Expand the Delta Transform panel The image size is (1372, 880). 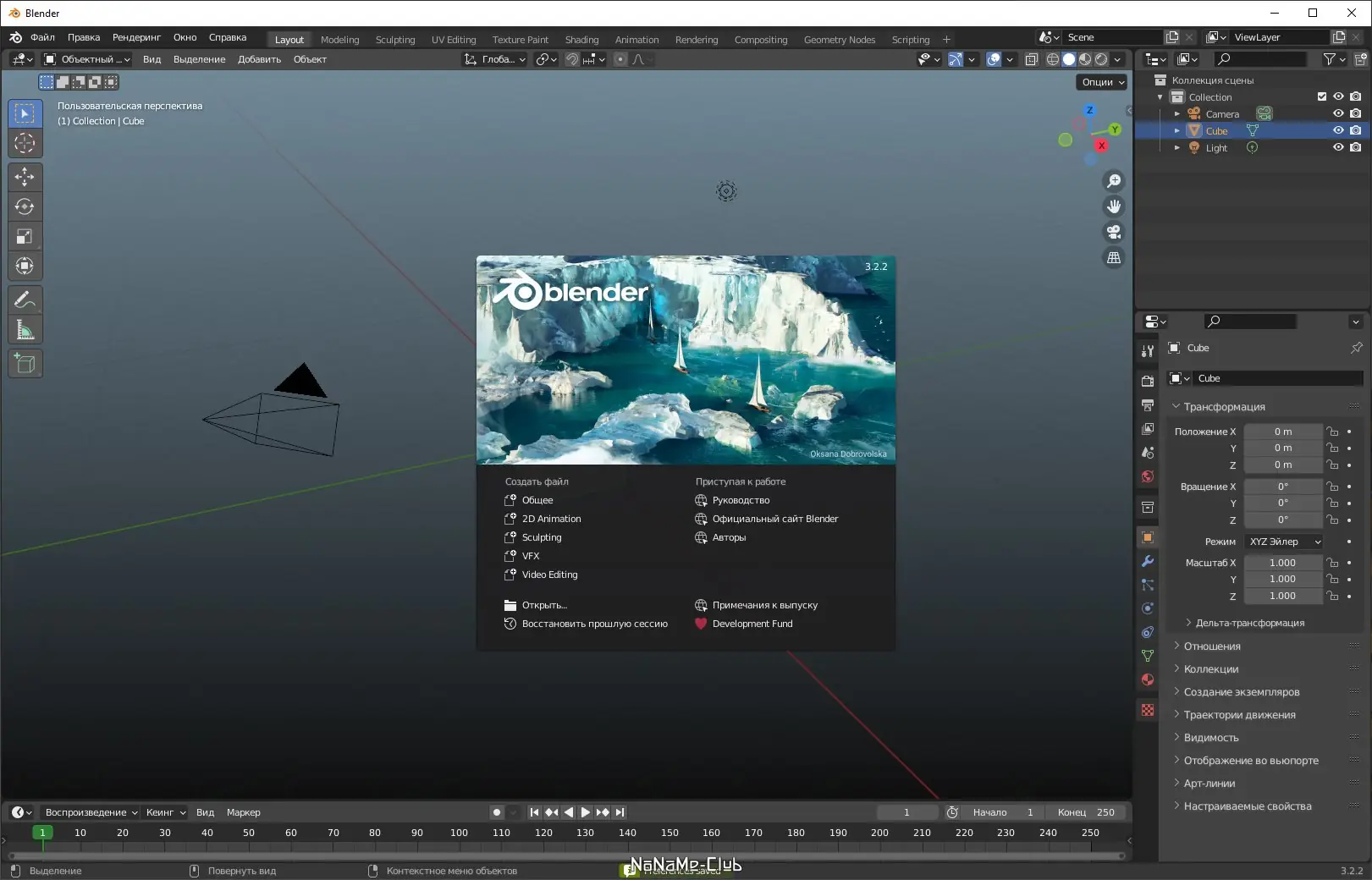(x=1249, y=623)
